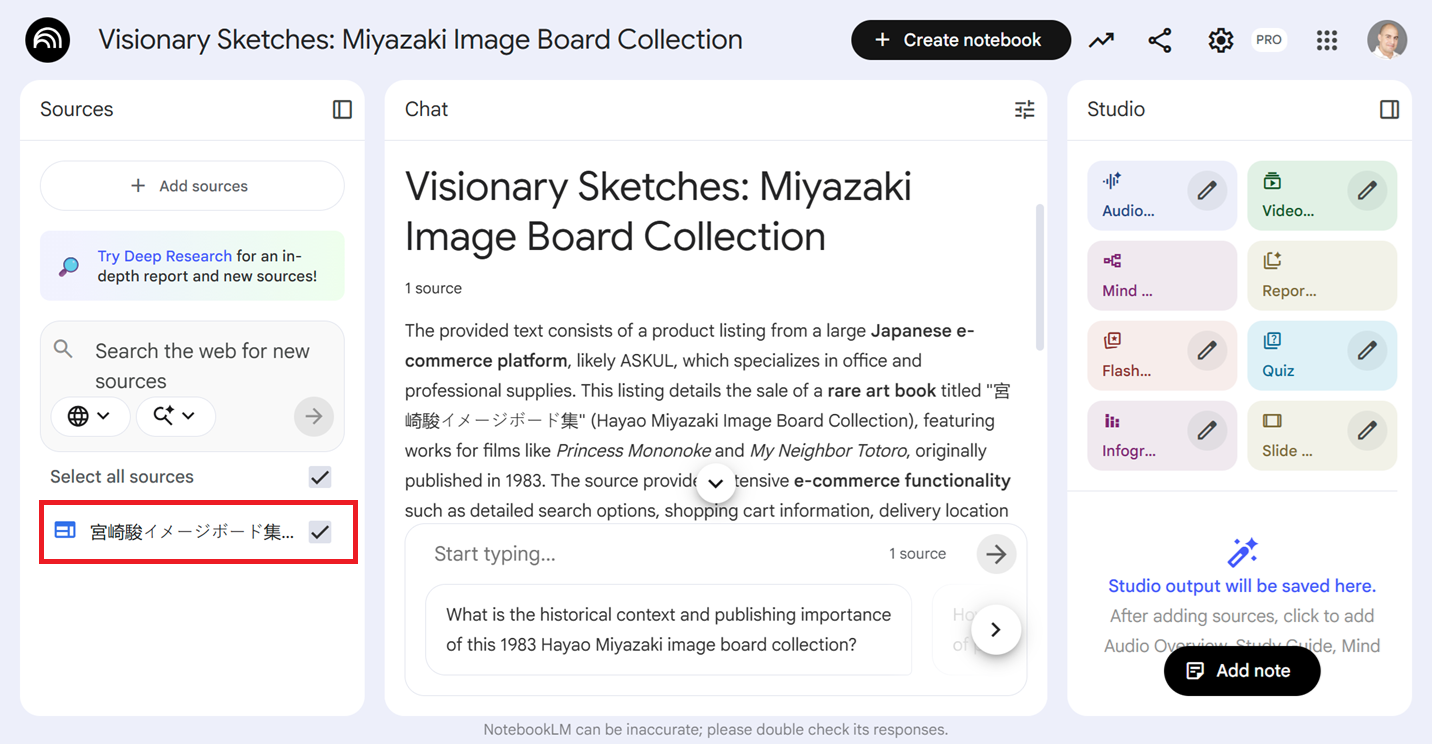Click the Add sources button
1432x744 pixels.
pos(192,186)
